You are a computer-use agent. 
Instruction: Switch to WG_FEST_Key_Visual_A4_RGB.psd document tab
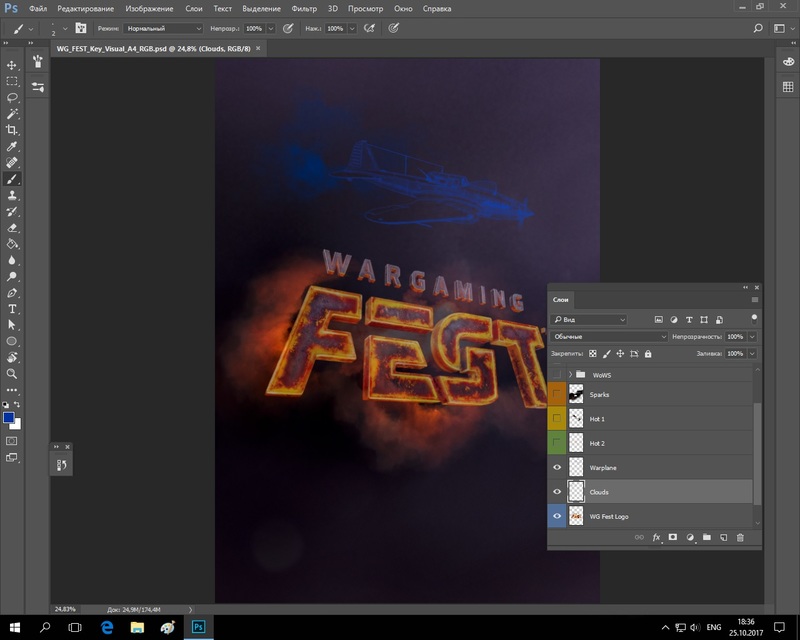[x=154, y=48]
